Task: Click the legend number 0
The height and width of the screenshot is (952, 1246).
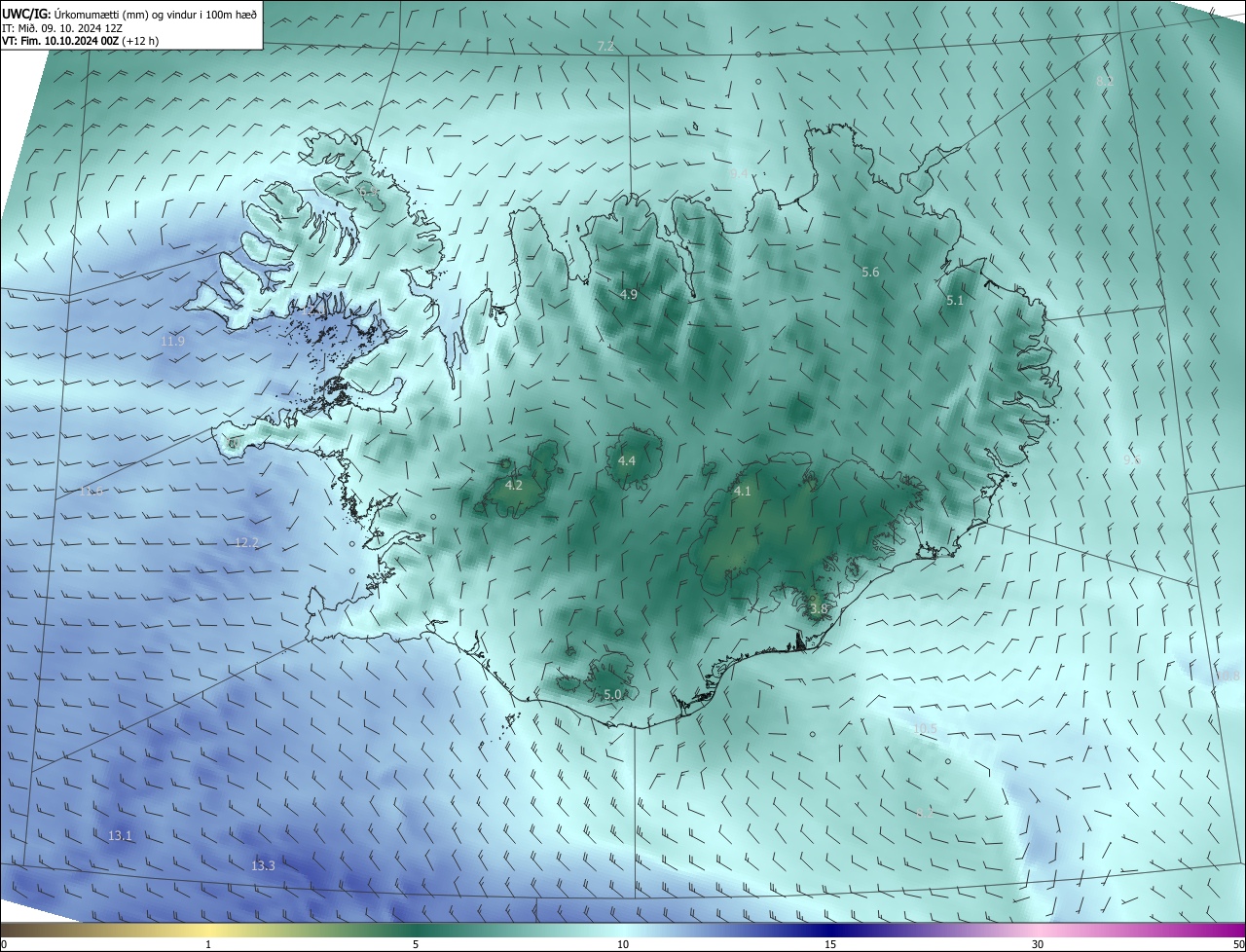Action: coord(4,944)
